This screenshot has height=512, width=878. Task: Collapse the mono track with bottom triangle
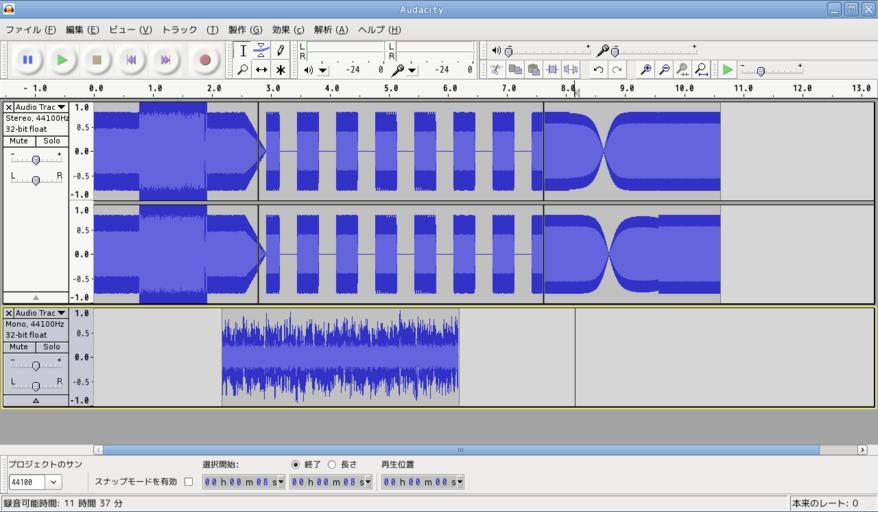tap(36, 401)
